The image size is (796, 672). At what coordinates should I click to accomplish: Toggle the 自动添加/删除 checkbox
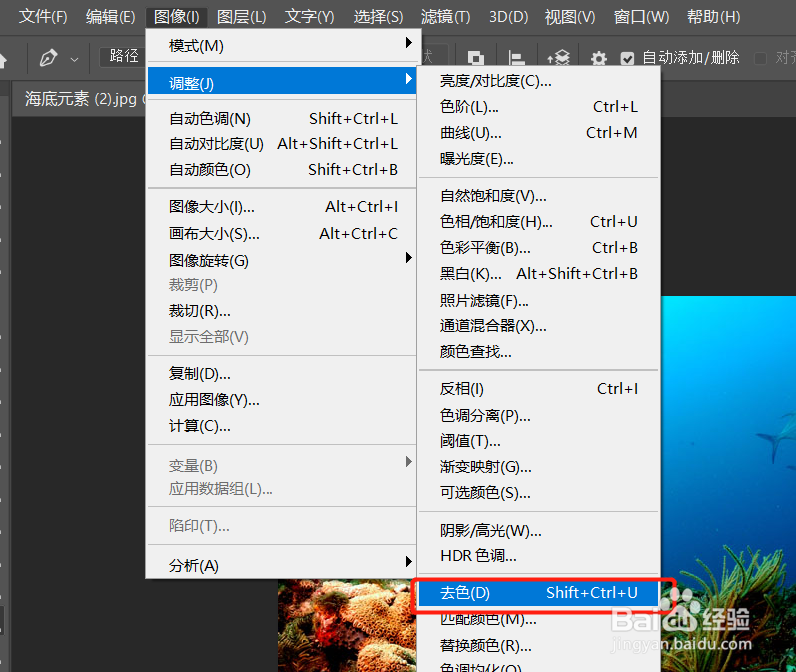point(627,58)
